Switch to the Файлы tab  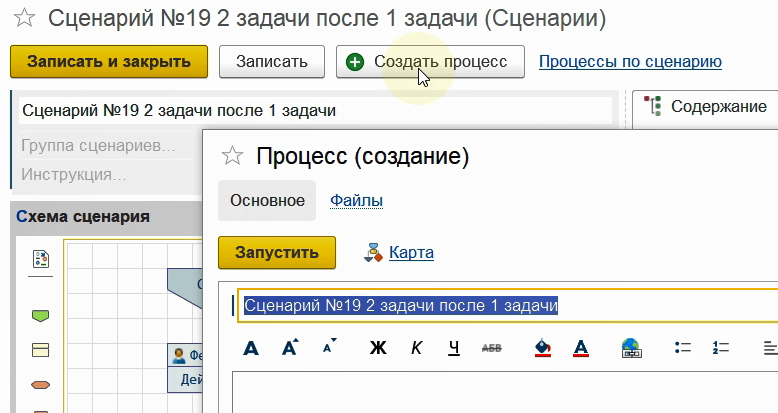[x=356, y=200]
